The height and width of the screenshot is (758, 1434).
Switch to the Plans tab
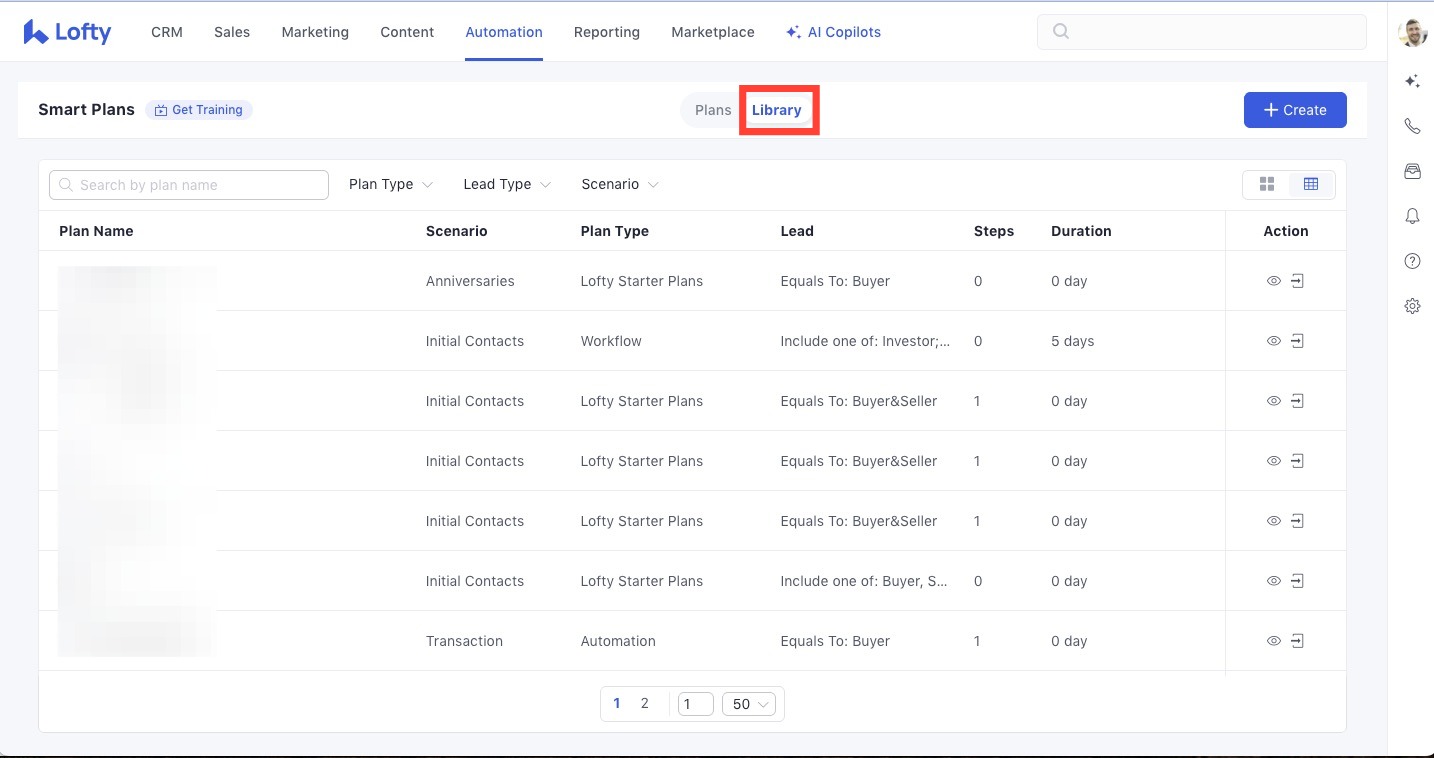pos(712,110)
